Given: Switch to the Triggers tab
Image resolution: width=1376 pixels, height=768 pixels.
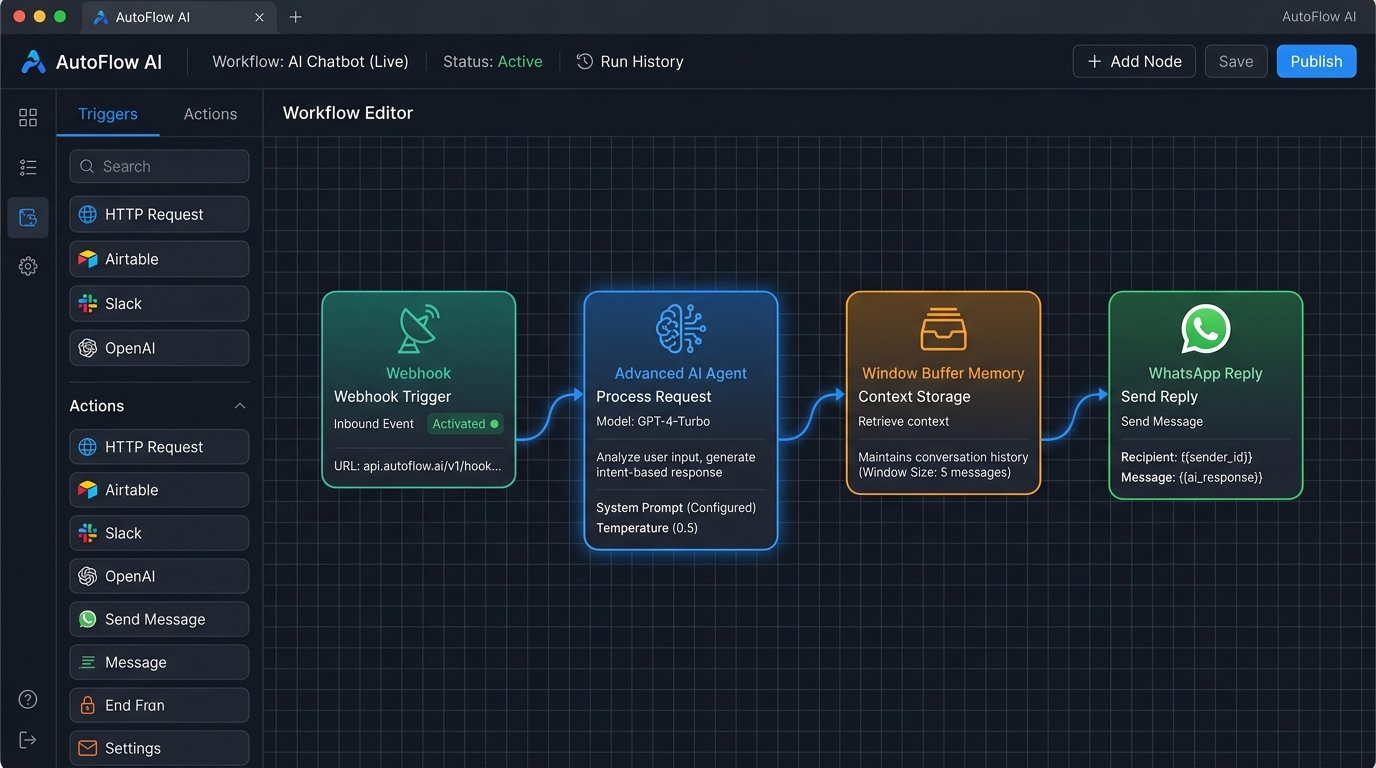Looking at the screenshot, I should pyautogui.click(x=108, y=114).
